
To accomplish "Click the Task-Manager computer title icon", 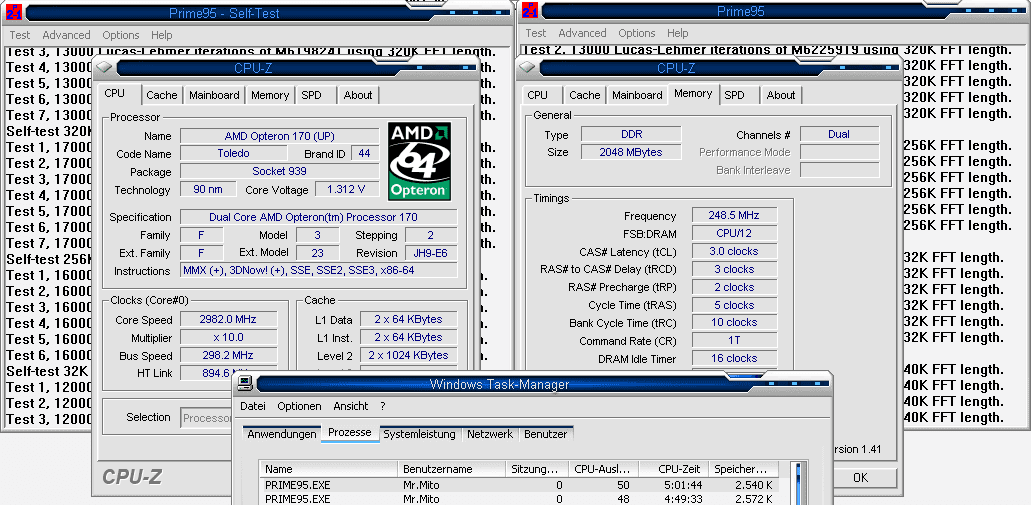I will [x=245, y=383].
